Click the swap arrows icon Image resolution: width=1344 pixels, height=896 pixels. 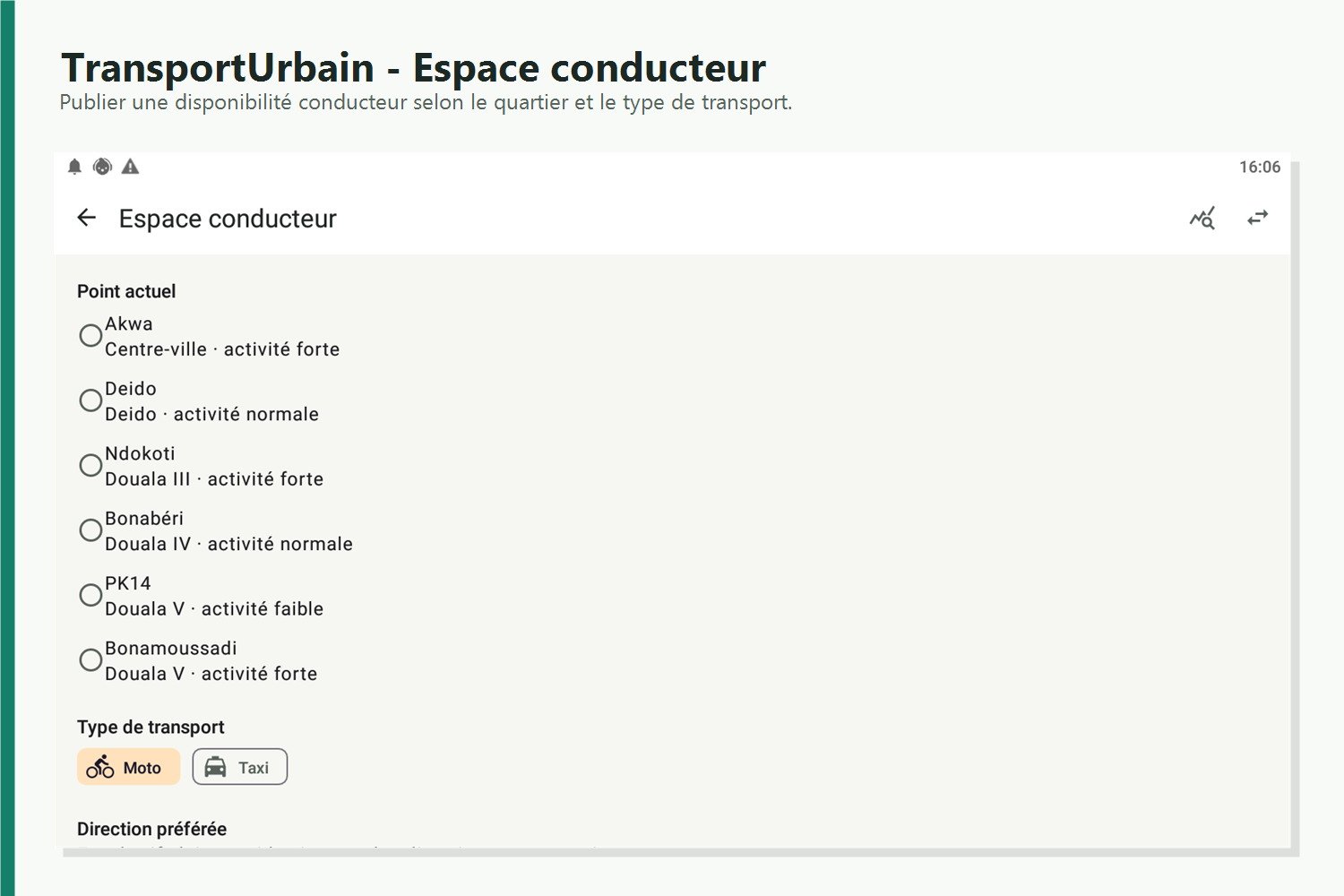coord(1258,218)
